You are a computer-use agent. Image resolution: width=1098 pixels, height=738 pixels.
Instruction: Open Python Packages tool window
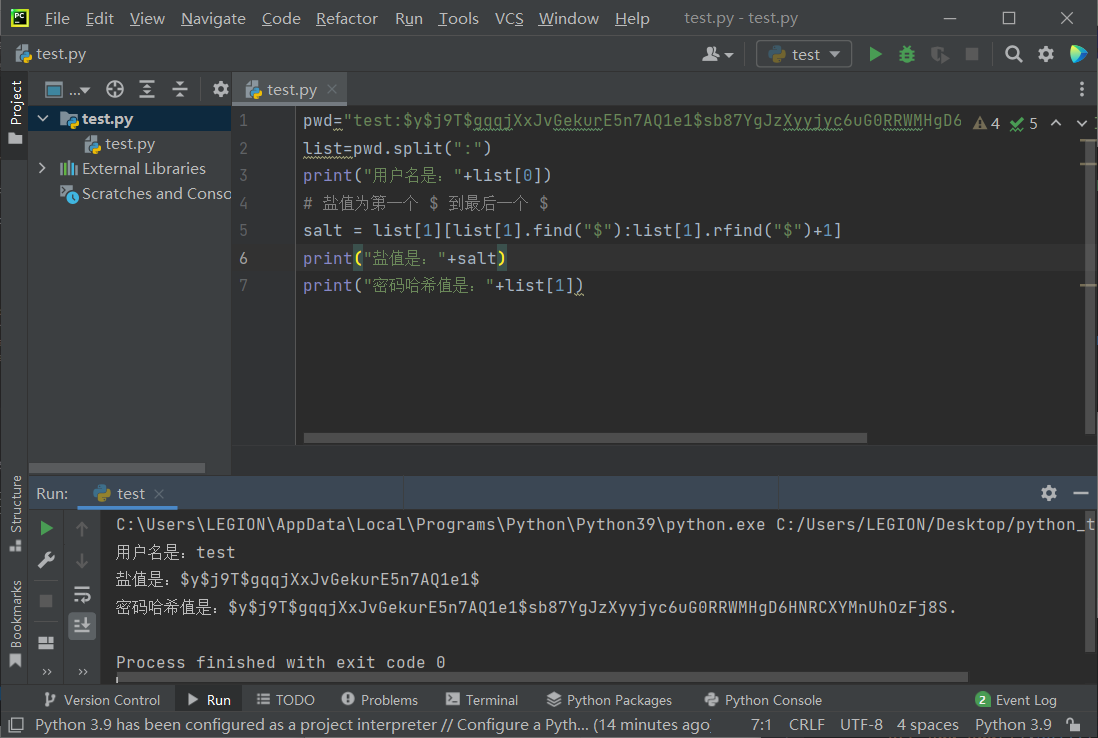[609, 699]
